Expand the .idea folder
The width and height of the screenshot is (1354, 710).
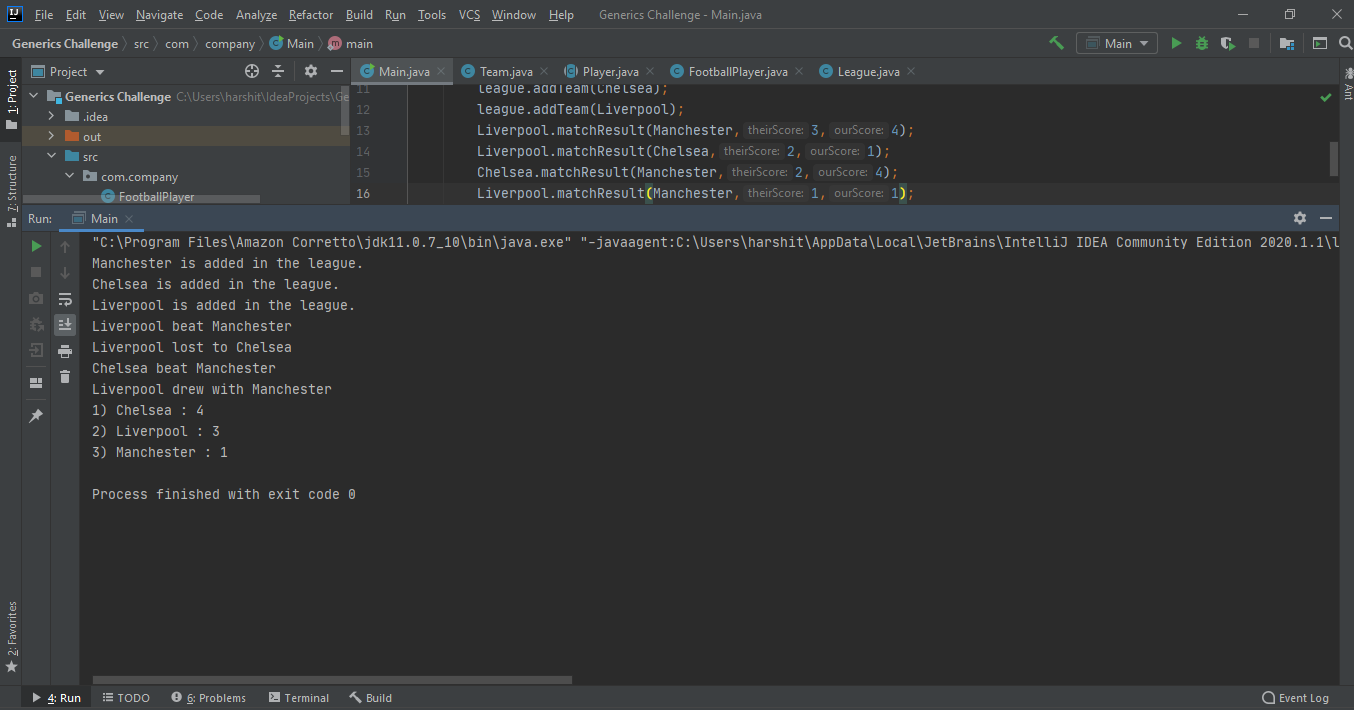click(x=51, y=117)
